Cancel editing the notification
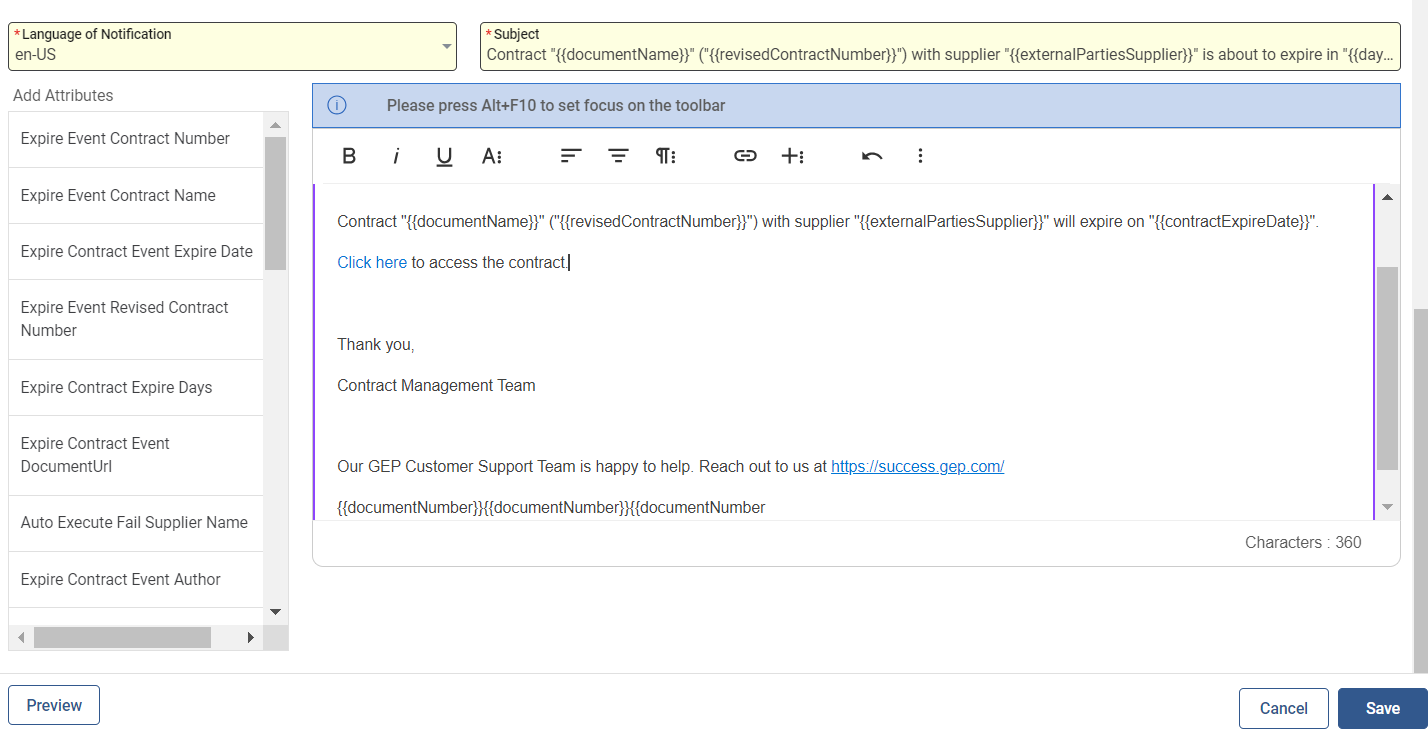Screen dimensions: 1428x730 coord(1283,708)
